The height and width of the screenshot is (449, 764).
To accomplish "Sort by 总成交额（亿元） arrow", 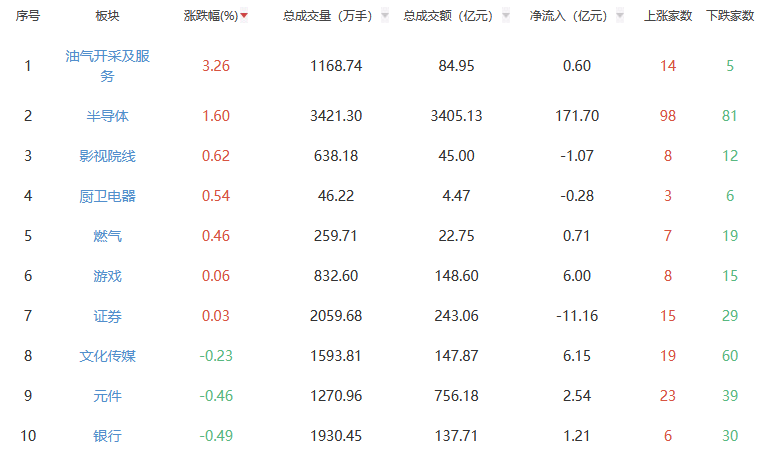I will (x=506, y=16).
